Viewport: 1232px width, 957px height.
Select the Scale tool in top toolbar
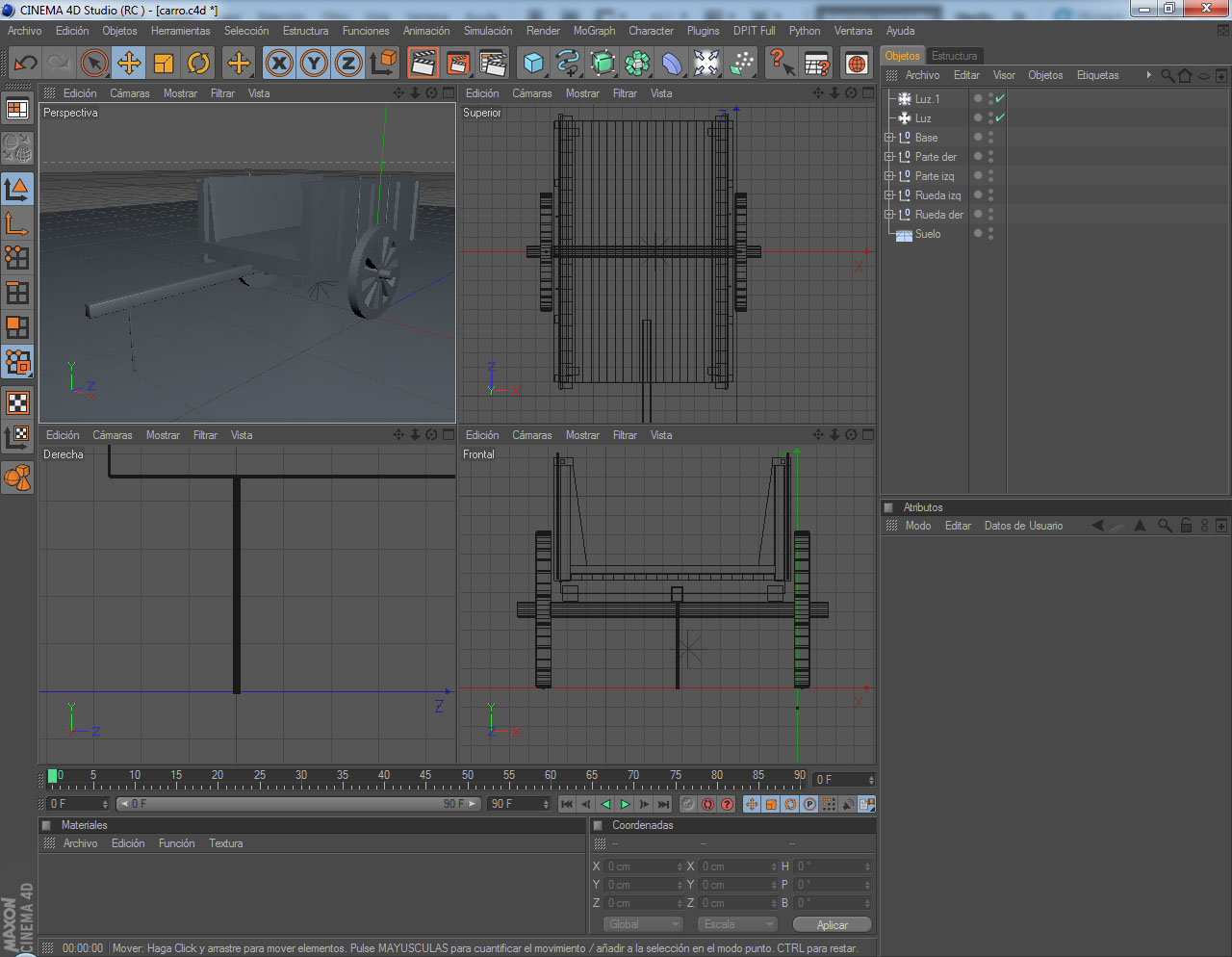point(164,64)
